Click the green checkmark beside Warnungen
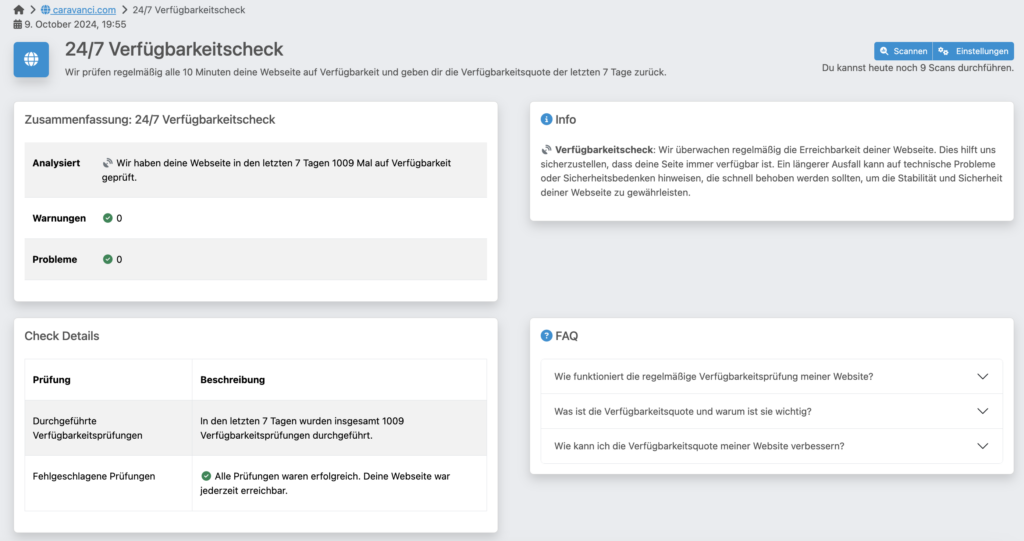Viewport: 1024px width, 541px height. [108, 218]
